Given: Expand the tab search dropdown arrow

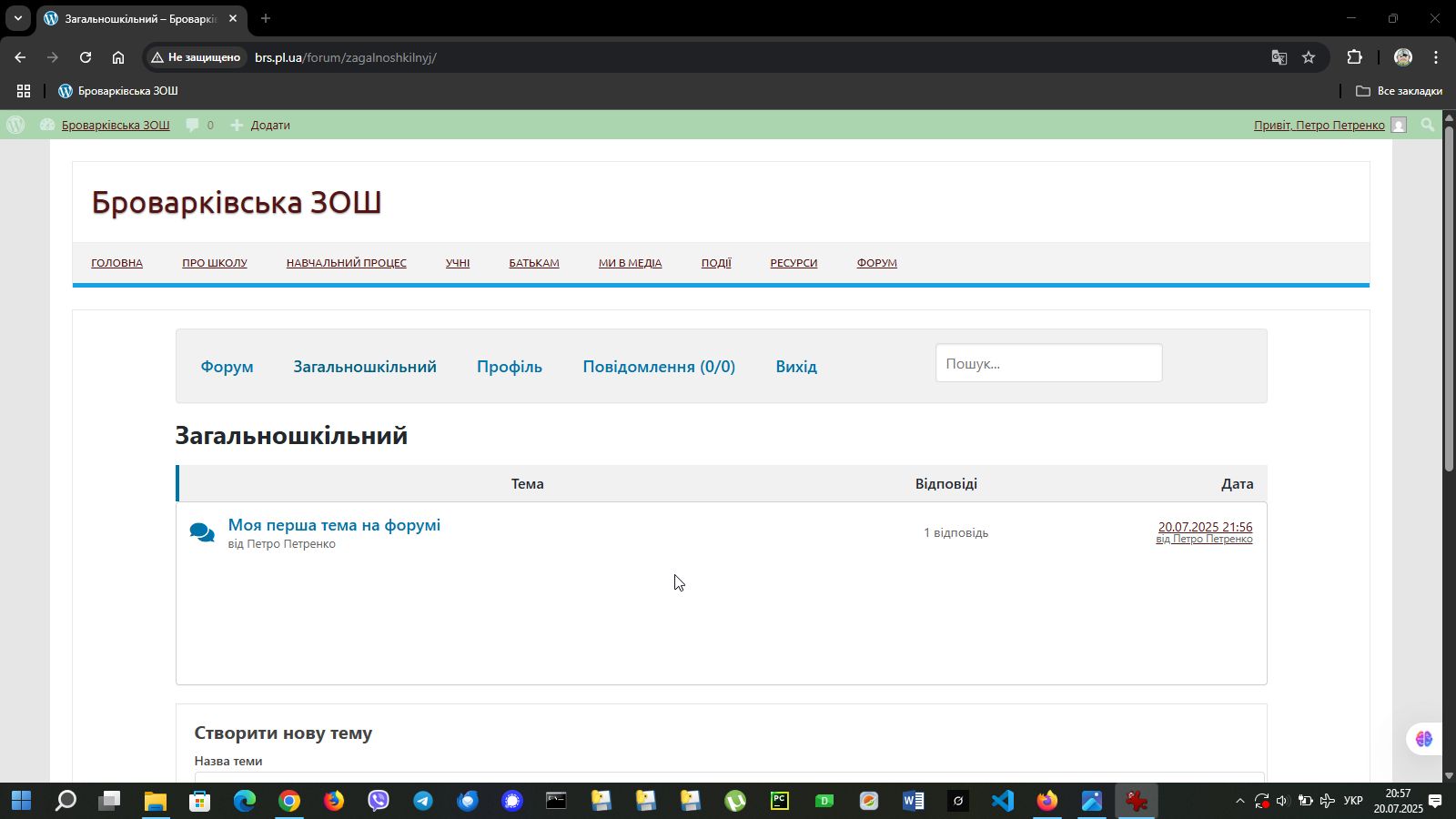Looking at the screenshot, I should pyautogui.click(x=17, y=18).
